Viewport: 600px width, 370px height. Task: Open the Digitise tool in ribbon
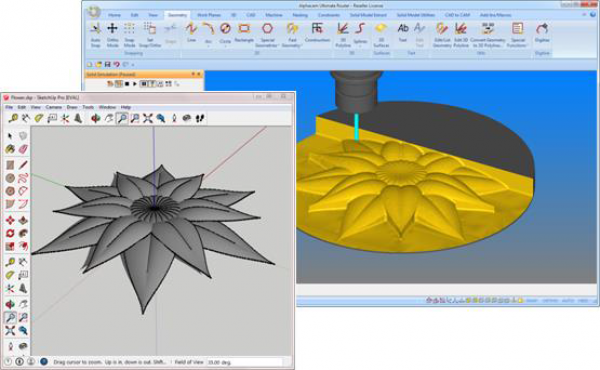point(542,32)
